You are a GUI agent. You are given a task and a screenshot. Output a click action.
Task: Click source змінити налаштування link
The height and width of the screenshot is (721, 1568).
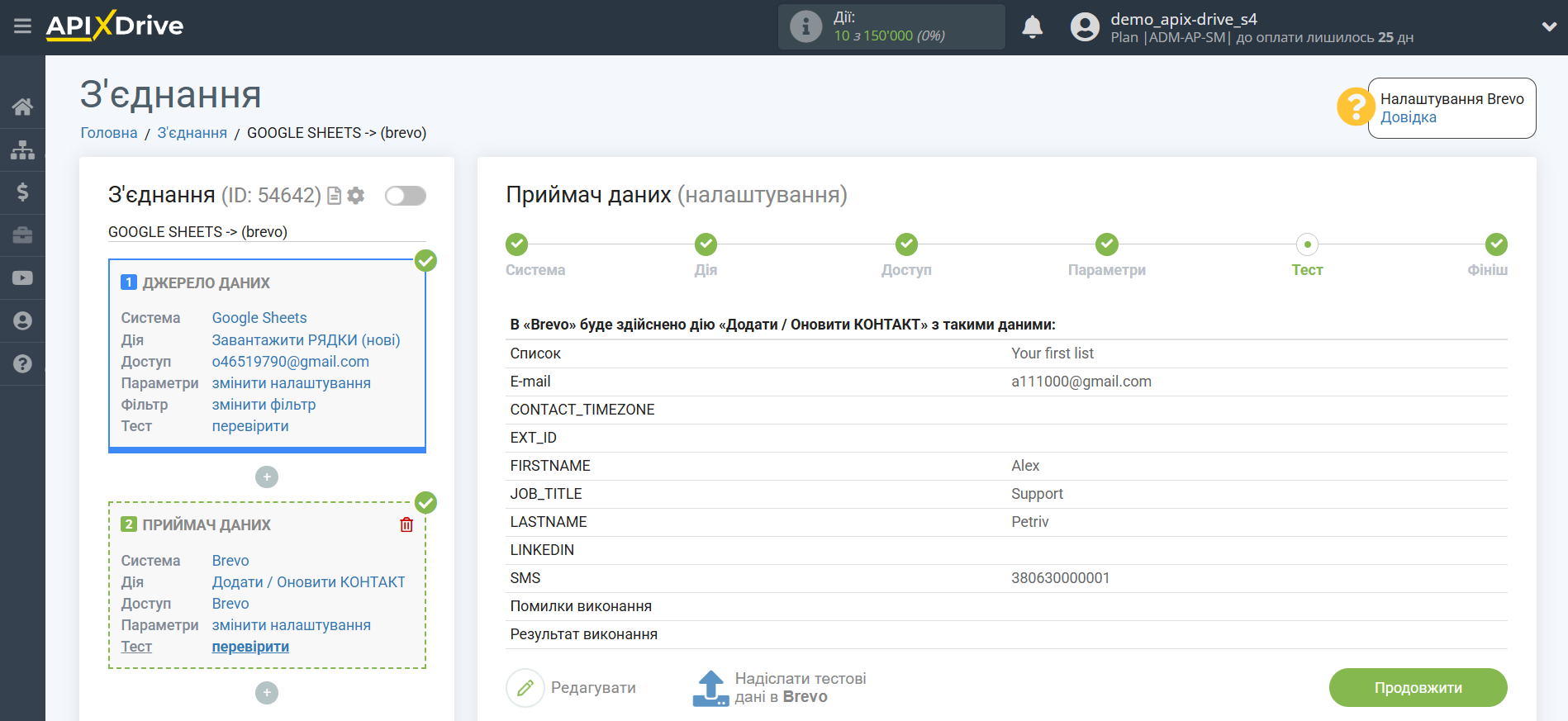(x=291, y=383)
